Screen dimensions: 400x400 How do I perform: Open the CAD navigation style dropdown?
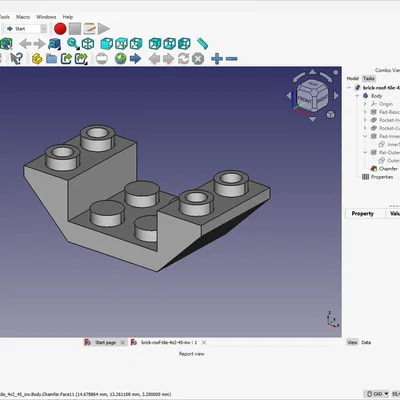(377, 394)
